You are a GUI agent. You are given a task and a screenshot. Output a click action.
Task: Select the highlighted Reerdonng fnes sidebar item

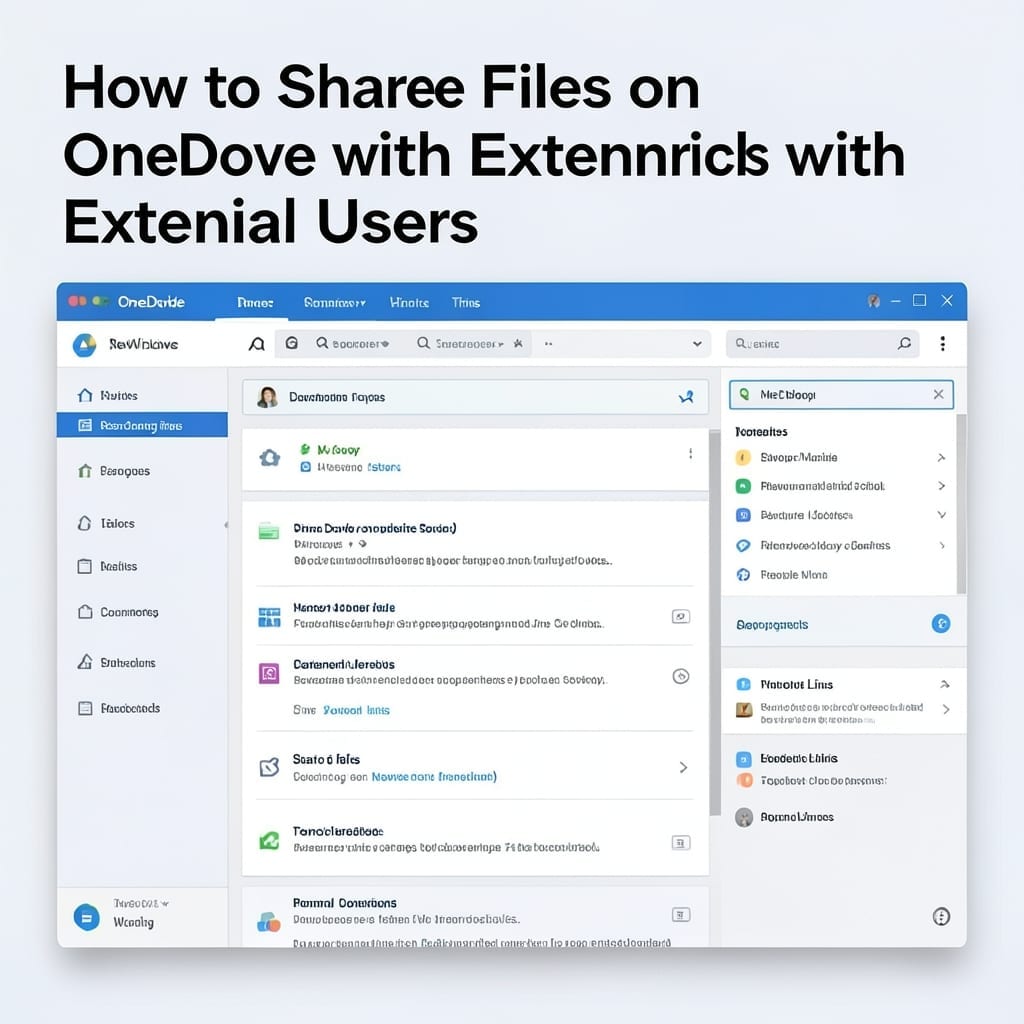coord(142,425)
